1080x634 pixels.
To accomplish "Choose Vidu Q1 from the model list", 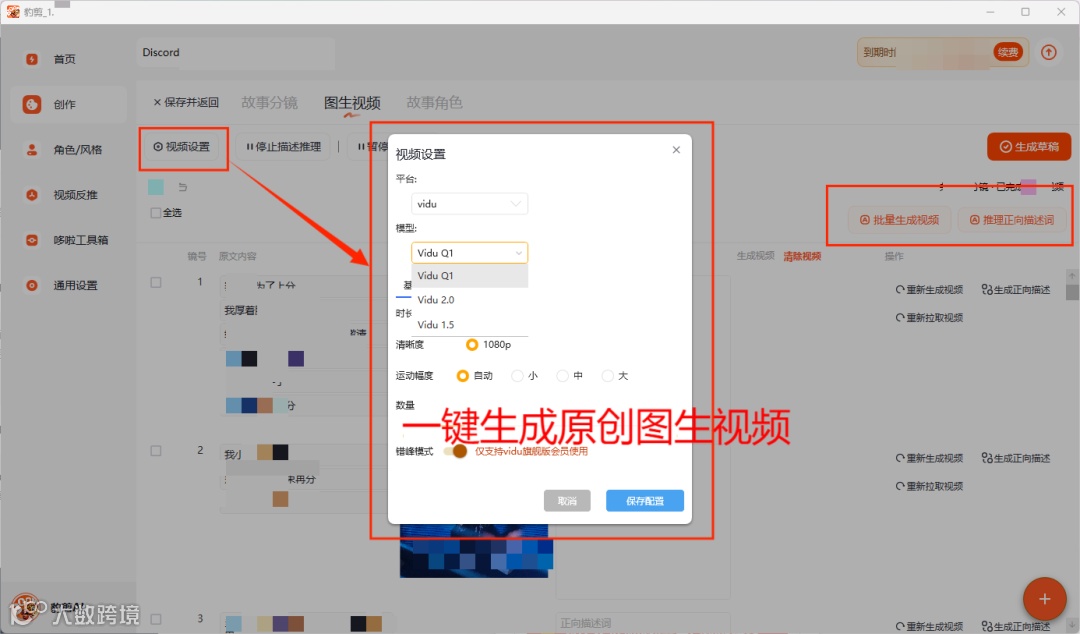I will point(470,276).
